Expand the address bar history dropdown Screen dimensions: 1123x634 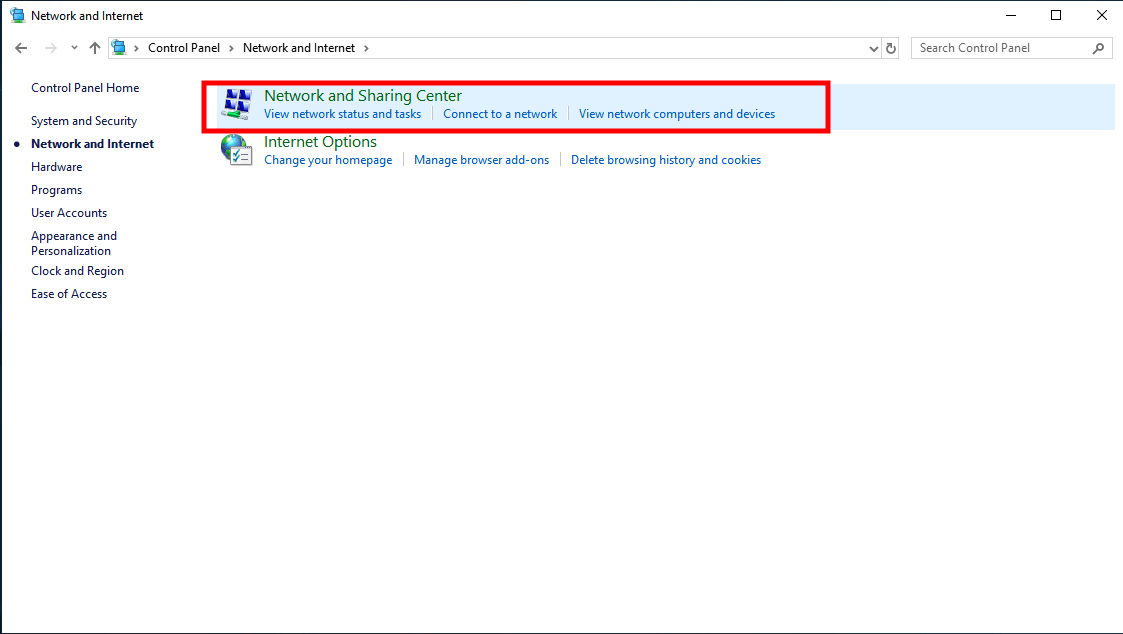[874, 49]
